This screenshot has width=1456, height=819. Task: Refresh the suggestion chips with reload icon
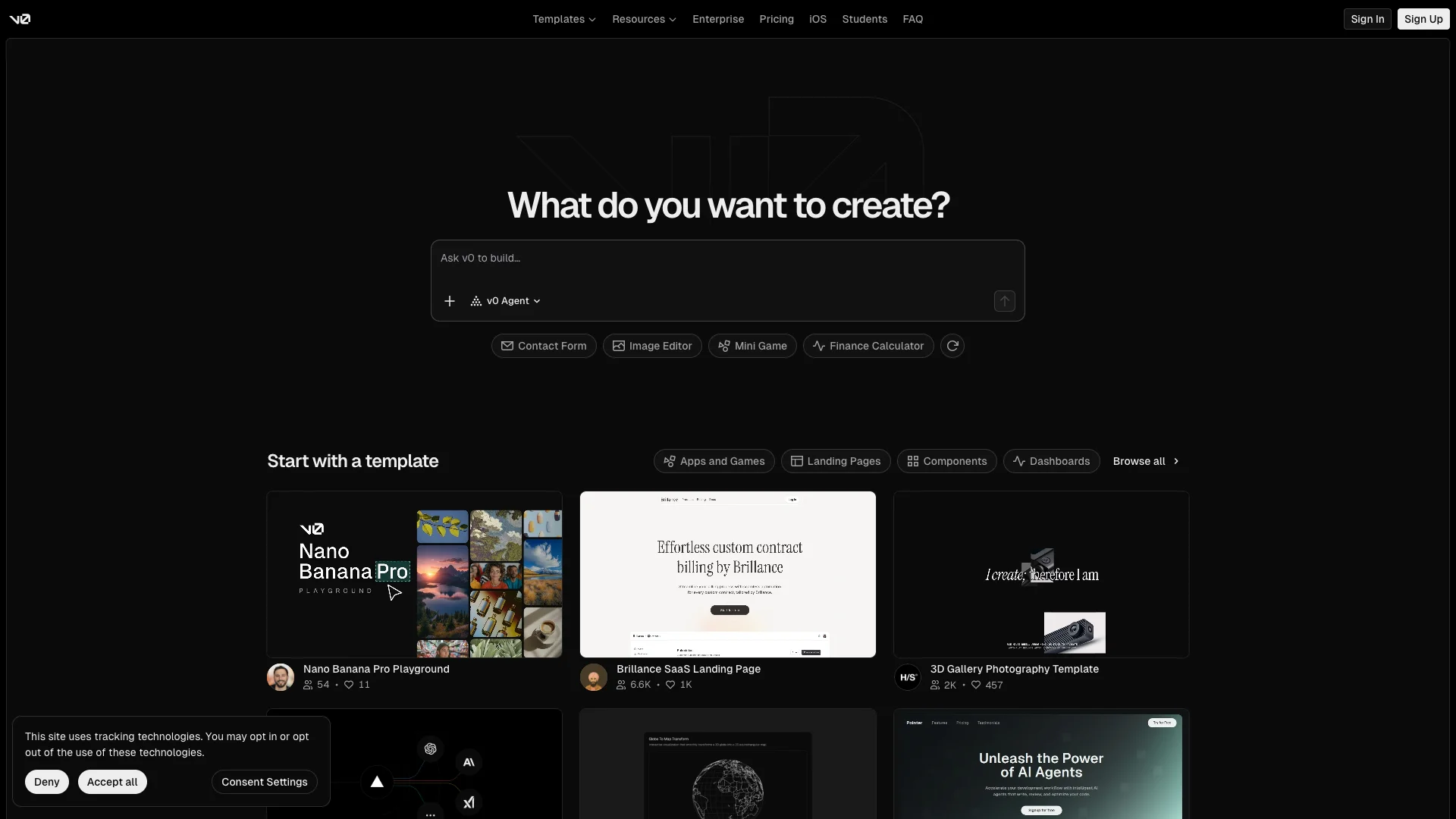pyautogui.click(x=952, y=346)
